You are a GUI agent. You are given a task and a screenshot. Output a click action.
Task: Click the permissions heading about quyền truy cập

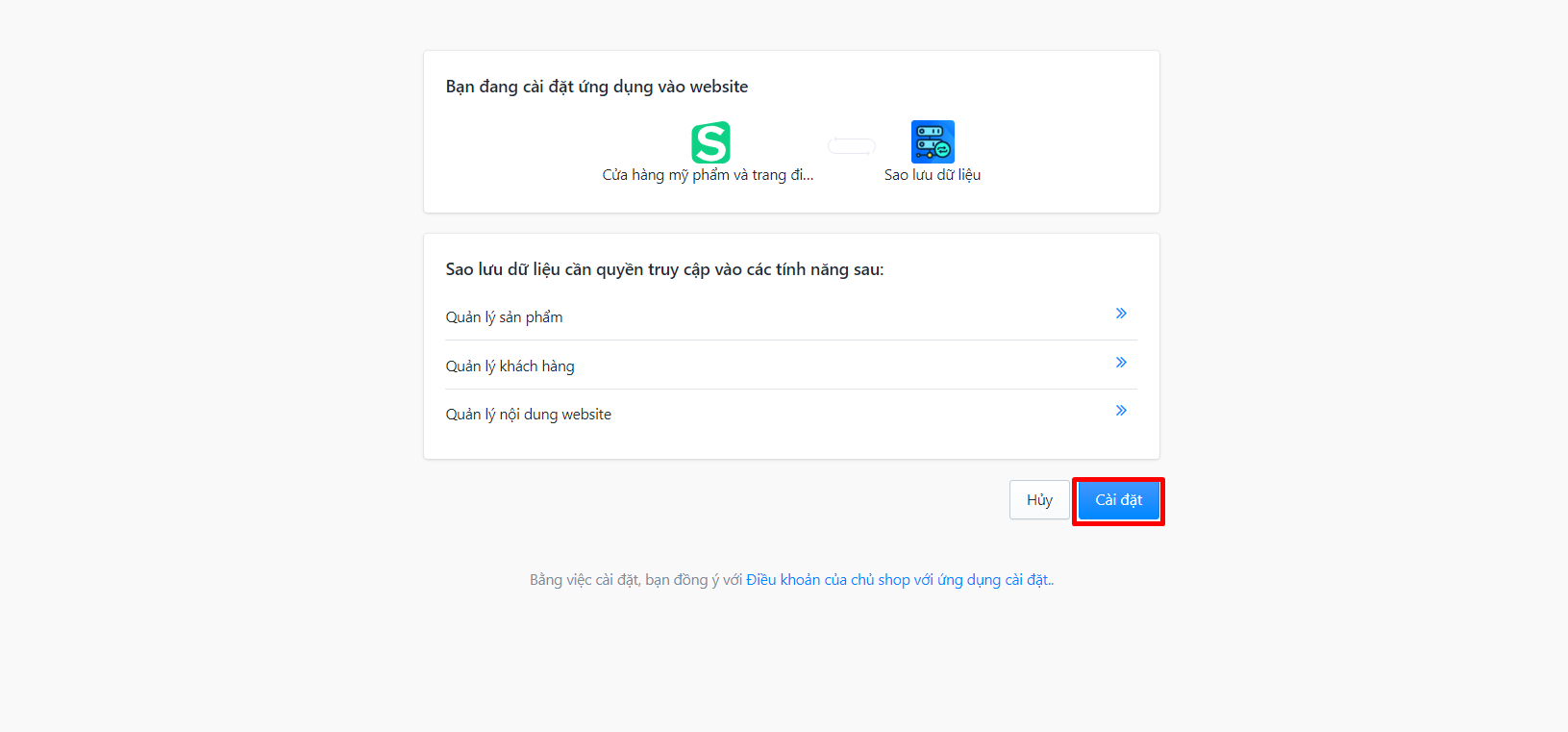(x=664, y=269)
